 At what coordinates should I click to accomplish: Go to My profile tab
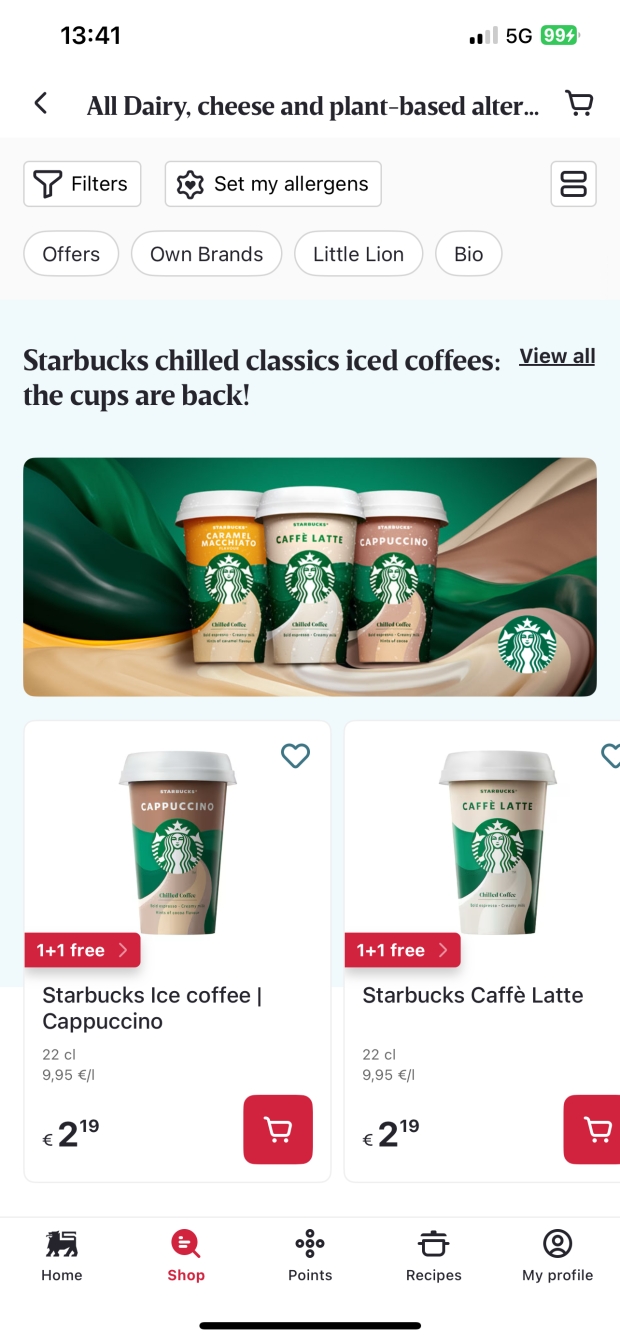coord(557,1256)
